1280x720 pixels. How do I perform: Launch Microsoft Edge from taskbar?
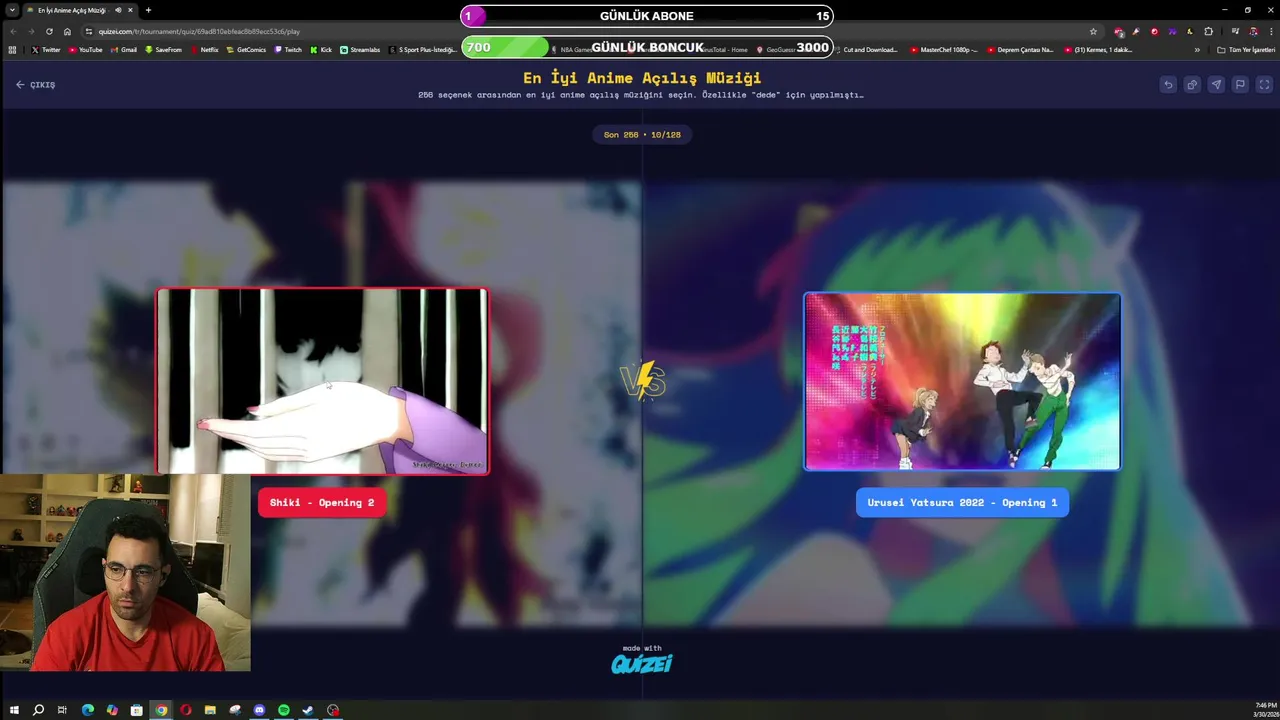point(87,710)
